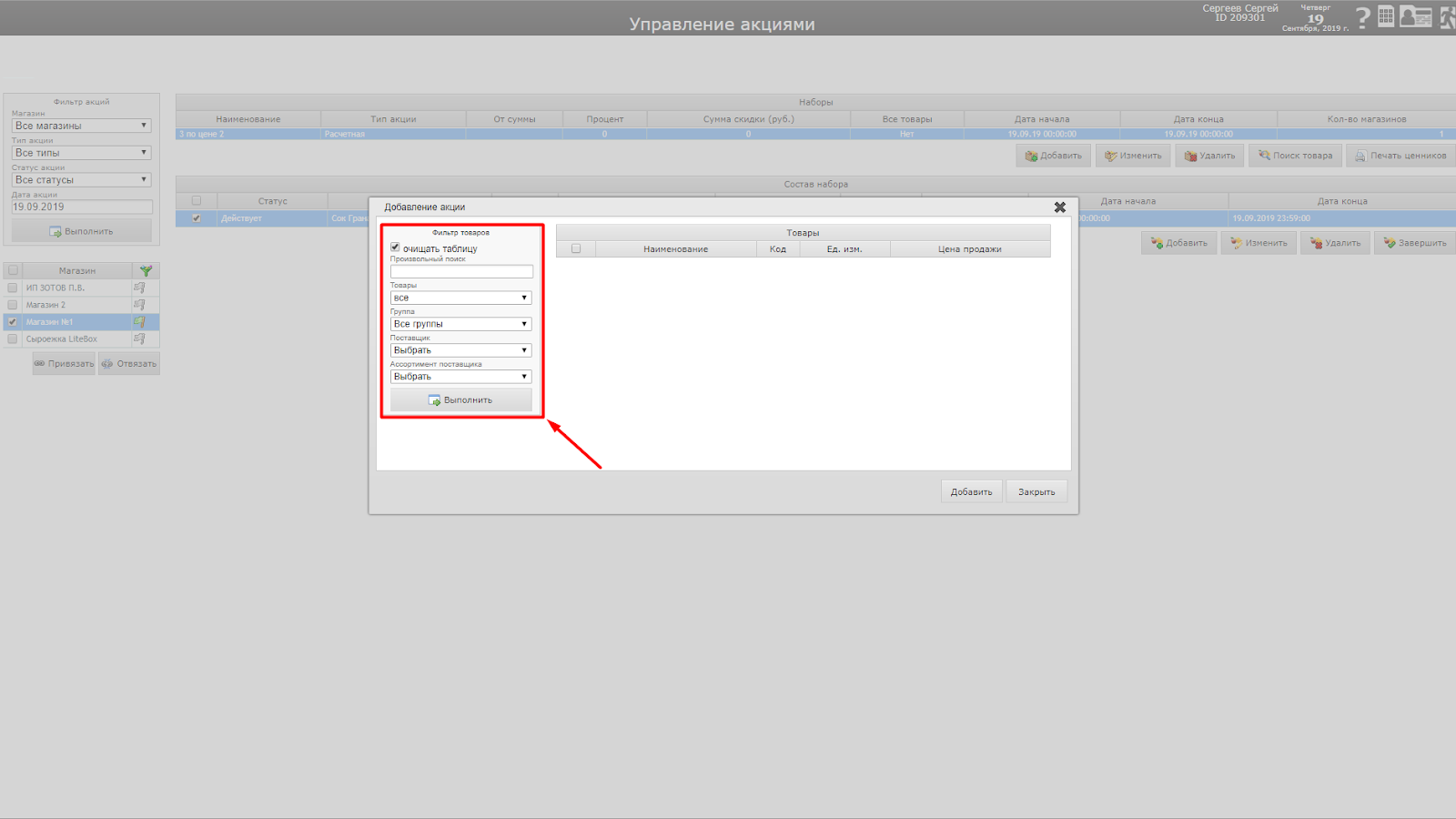Viewport: 1456px width, 819px height.
Task: Click Удалить in the Наборы toolbar
Action: point(1210,156)
